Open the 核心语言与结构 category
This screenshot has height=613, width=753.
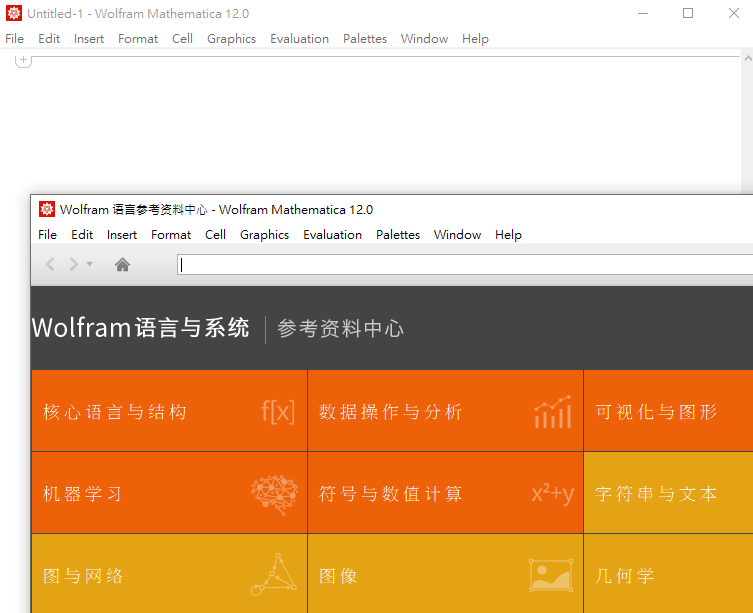click(169, 411)
